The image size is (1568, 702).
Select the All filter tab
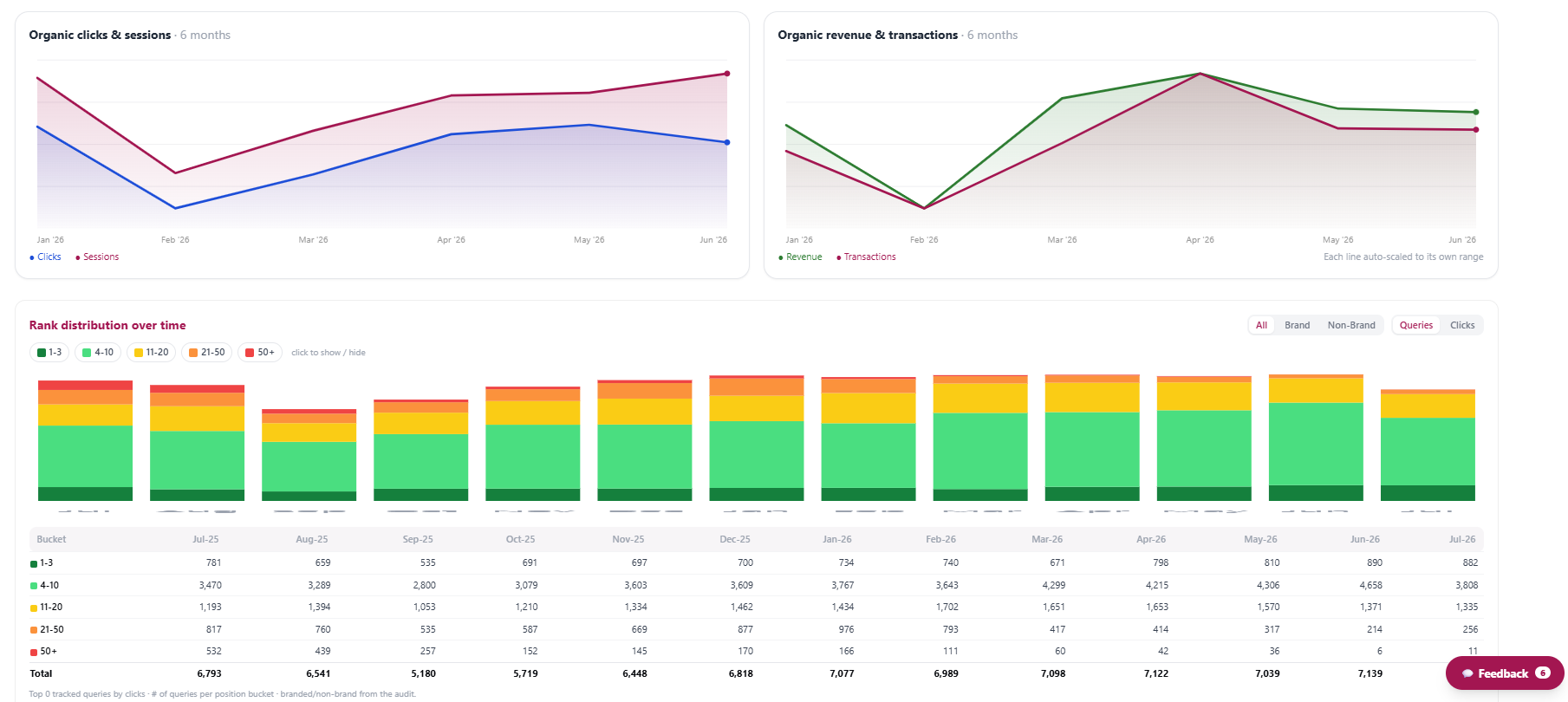(1261, 325)
